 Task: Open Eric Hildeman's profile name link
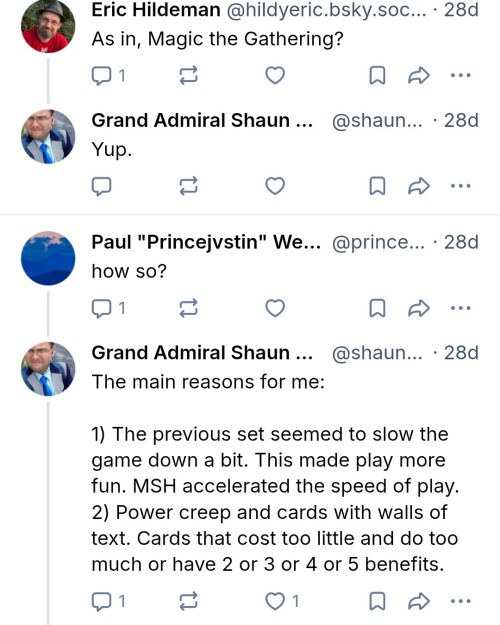pos(156,10)
